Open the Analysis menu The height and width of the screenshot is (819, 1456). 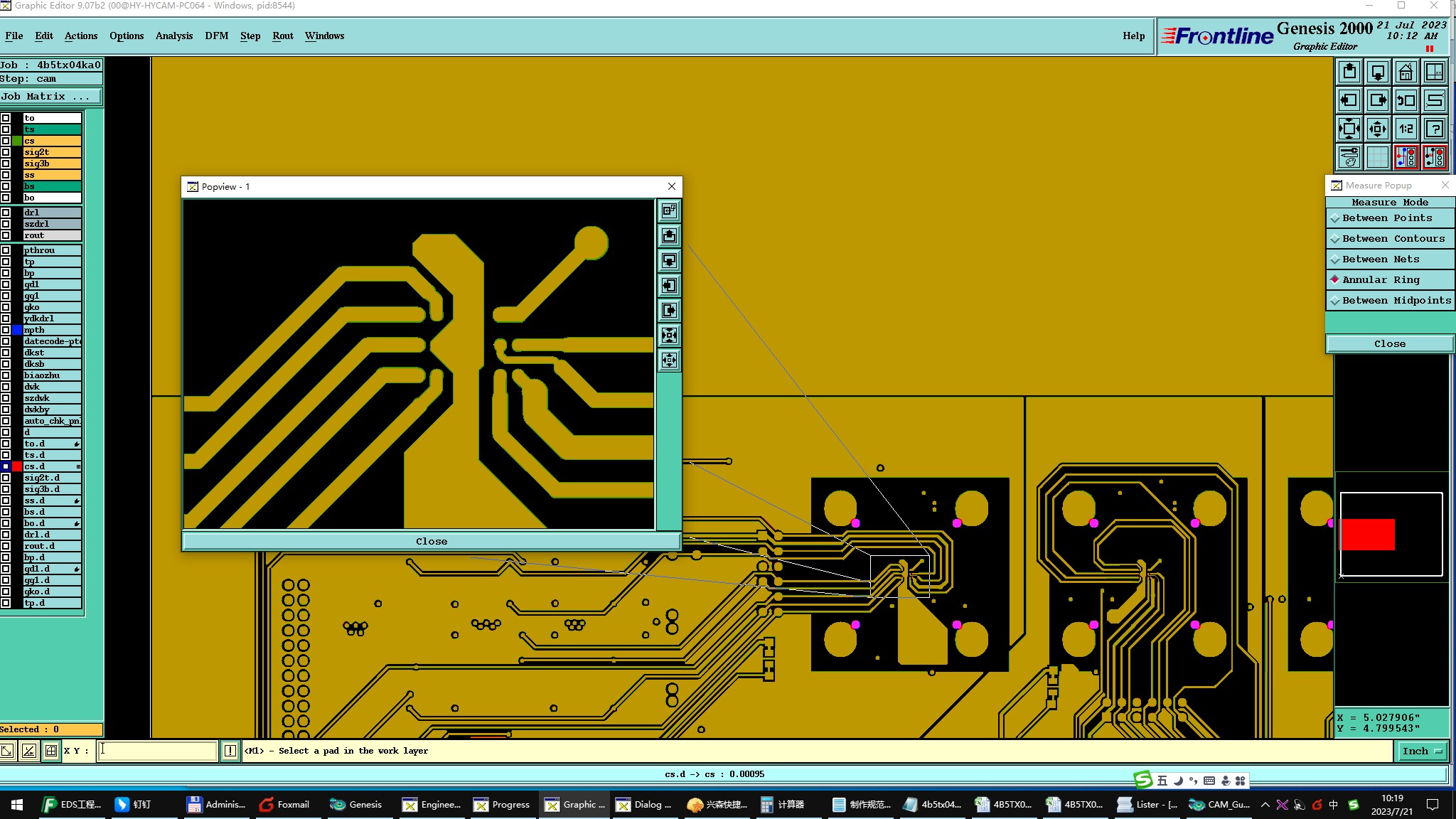click(173, 36)
